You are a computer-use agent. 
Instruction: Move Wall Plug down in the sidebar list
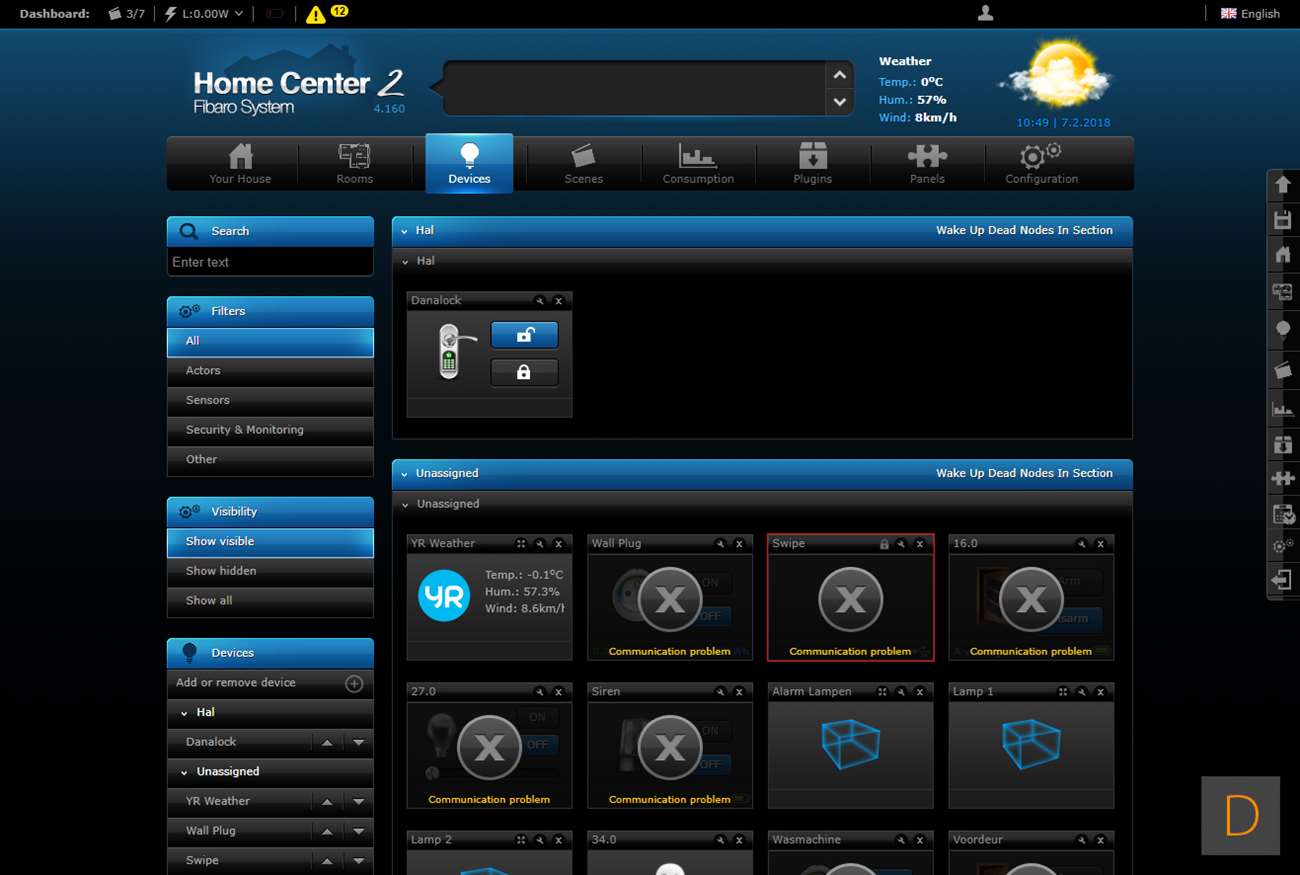click(x=358, y=831)
